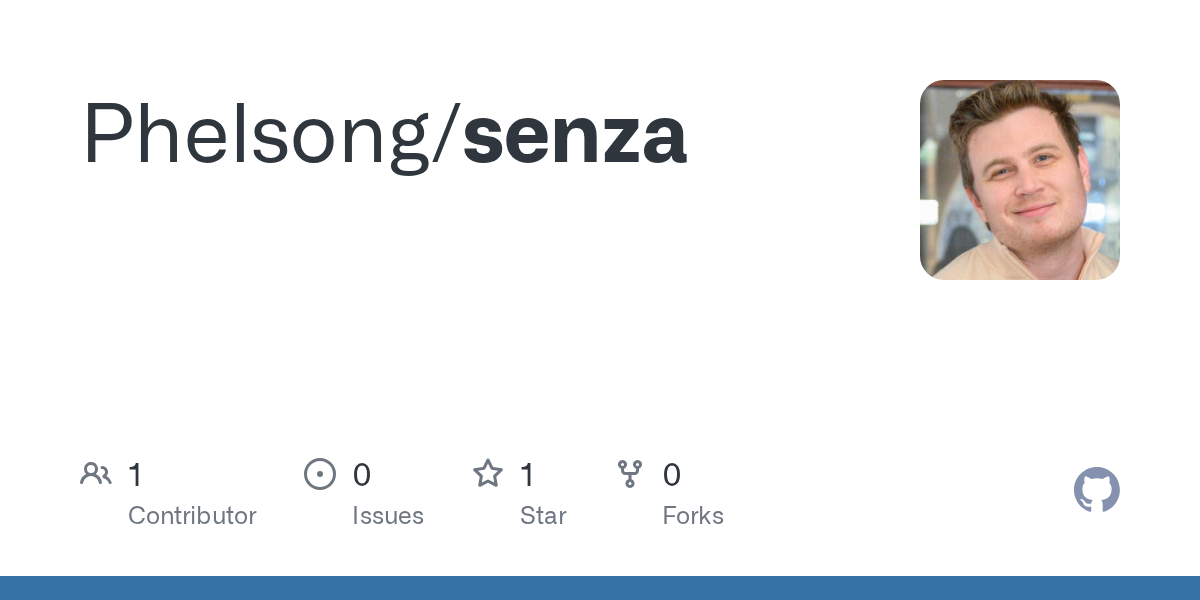Select the "Contributor" label

click(192, 516)
